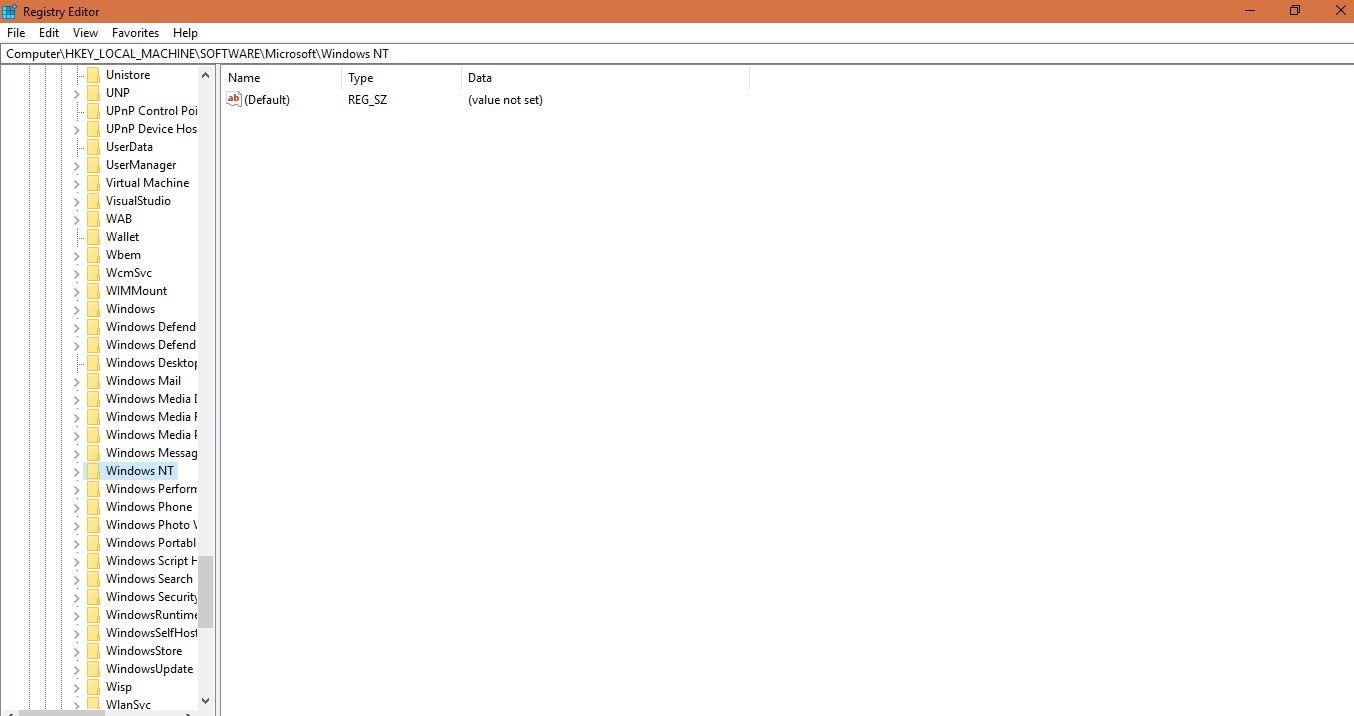
Task: Select the Windows Phone folder icon
Action: point(93,507)
